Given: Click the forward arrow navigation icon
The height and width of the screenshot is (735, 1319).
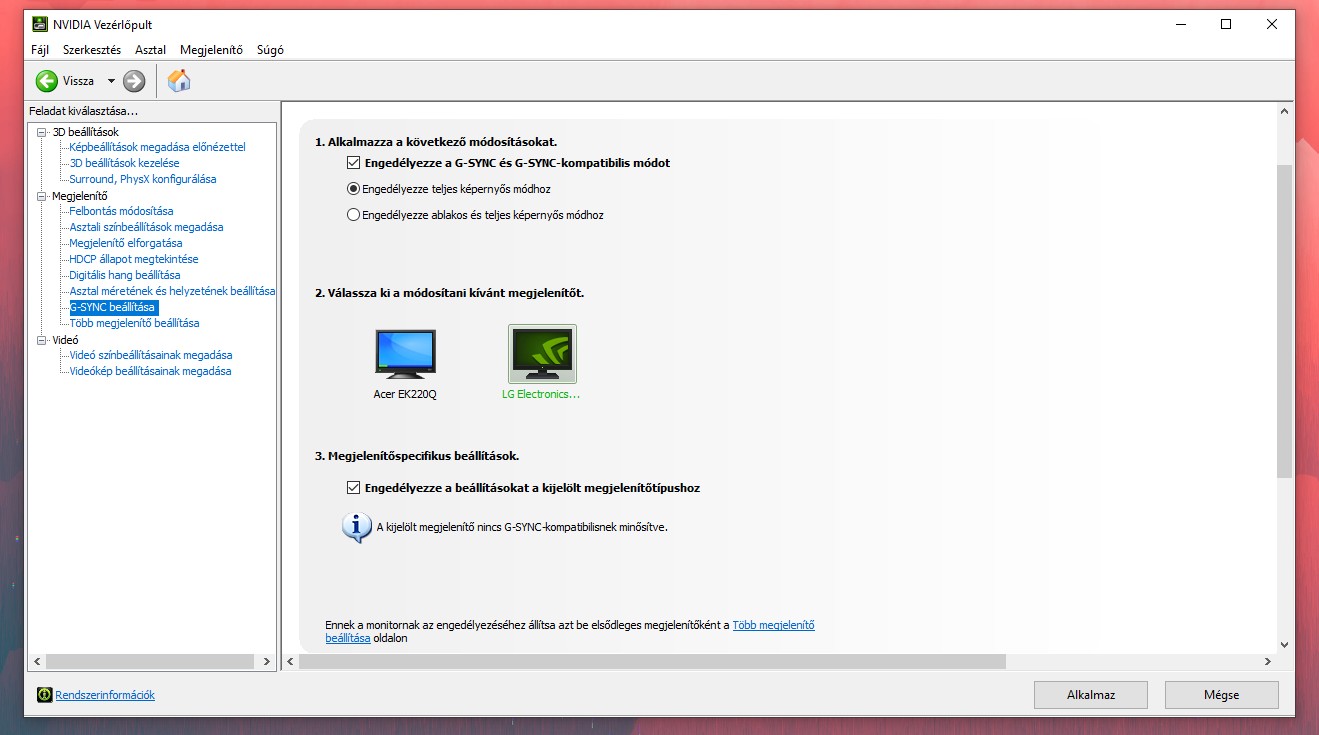Looking at the screenshot, I should (x=134, y=81).
